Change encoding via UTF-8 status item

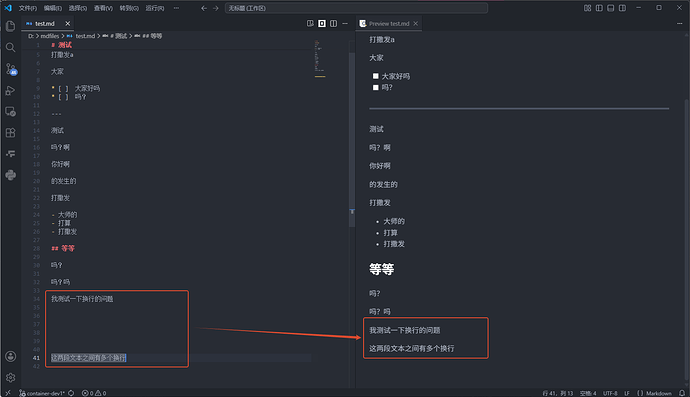point(610,393)
